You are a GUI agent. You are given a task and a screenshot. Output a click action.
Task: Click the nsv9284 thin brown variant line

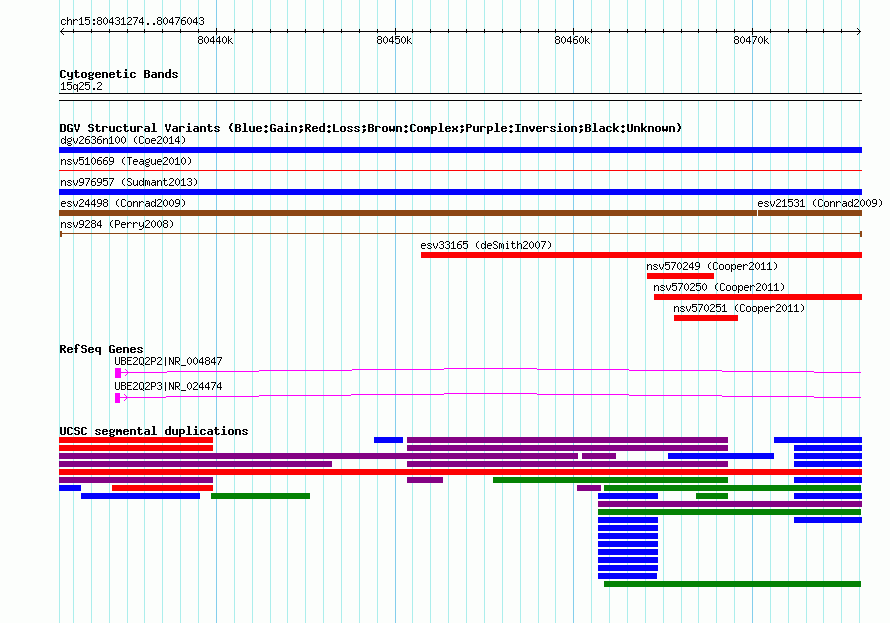[460, 234]
